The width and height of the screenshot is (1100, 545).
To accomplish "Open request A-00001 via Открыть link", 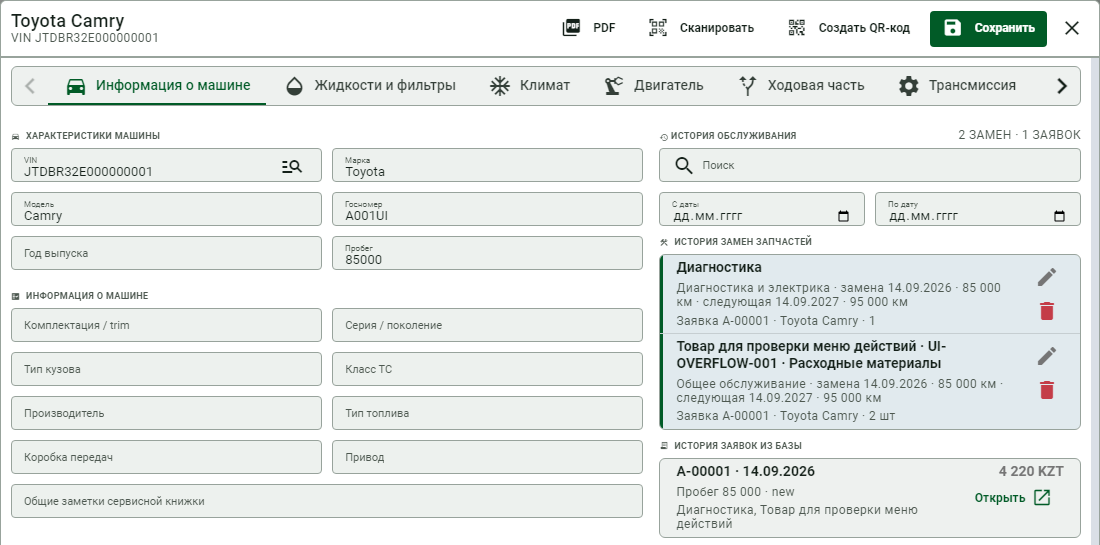I will [x=1012, y=498].
